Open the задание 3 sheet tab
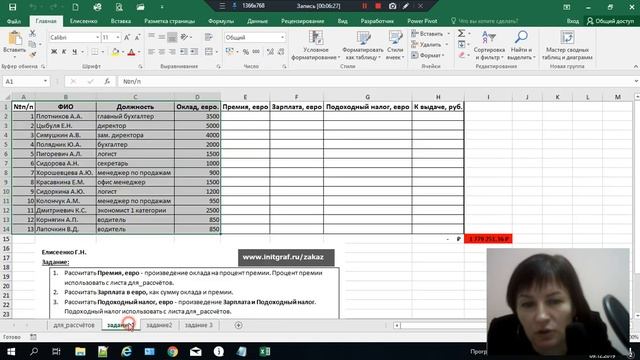This screenshot has width=640, height=360. (199, 325)
